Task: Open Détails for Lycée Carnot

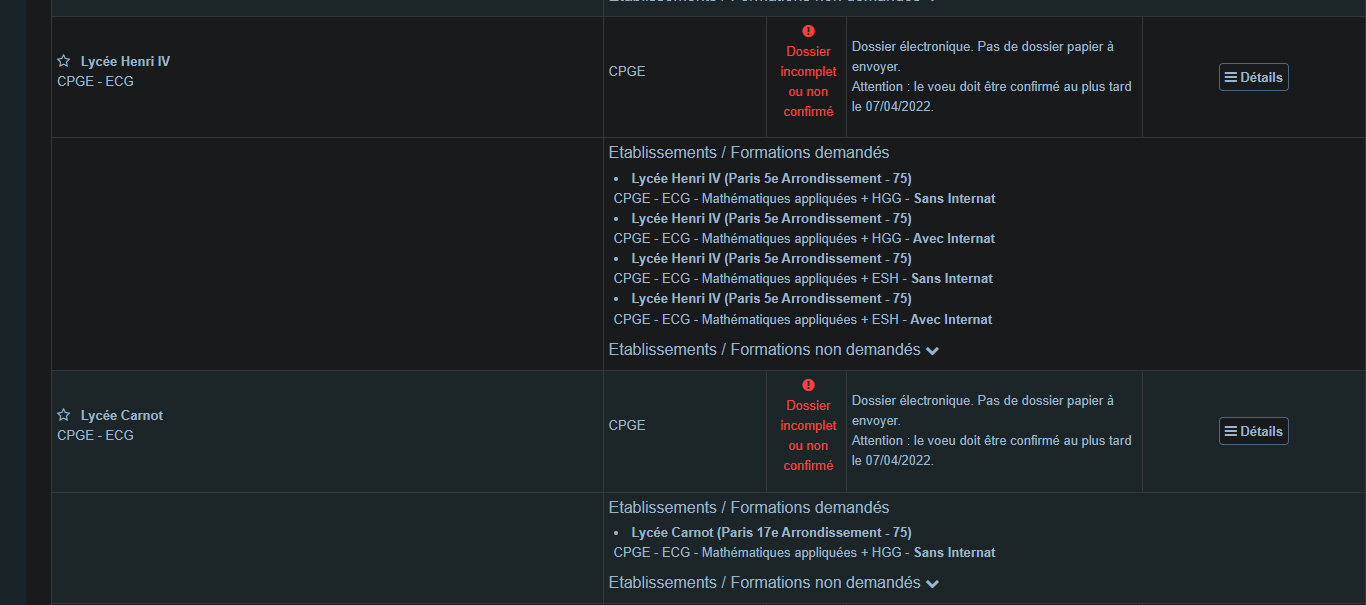Action: pyautogui.click(x=1253, y=431)
